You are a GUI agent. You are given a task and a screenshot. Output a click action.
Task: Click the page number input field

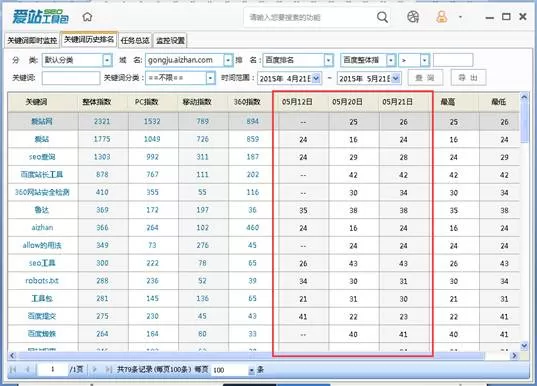(53, 369)
